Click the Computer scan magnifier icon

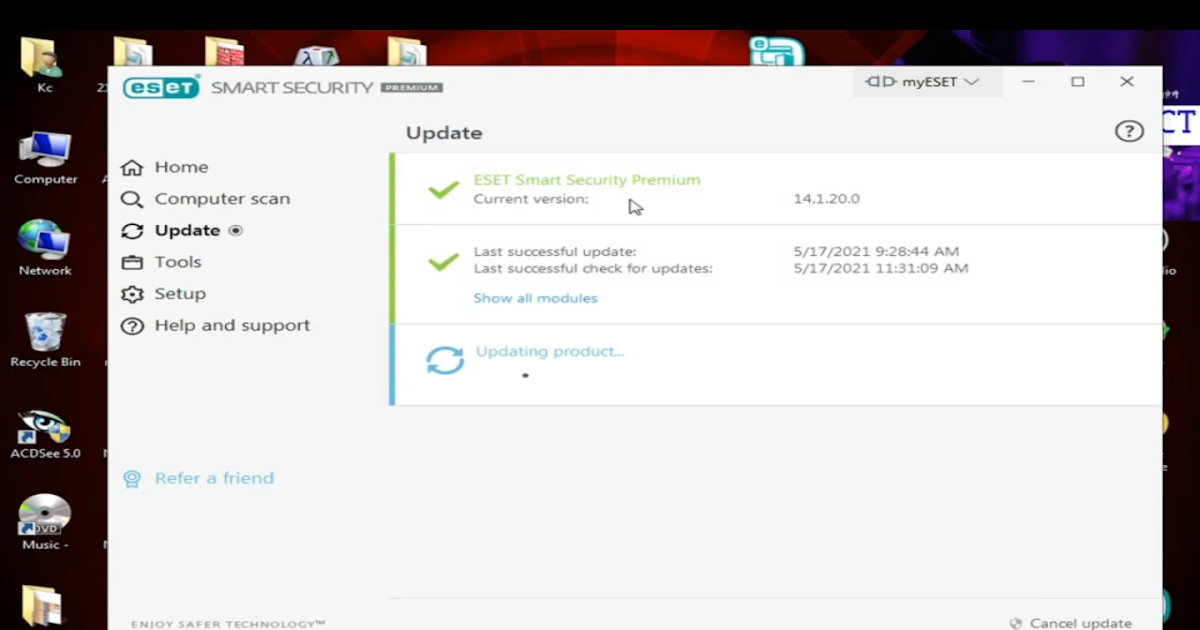tap(132, 199)
